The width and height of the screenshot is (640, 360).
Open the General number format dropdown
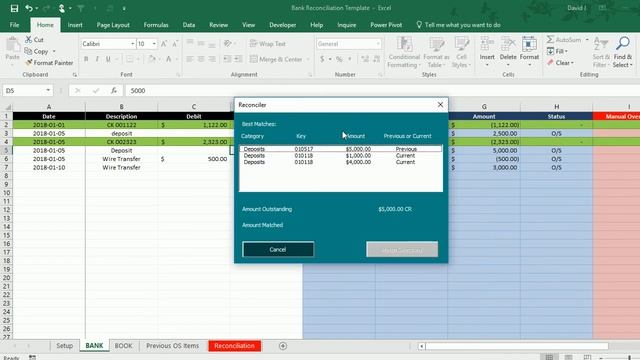click(x=378, y=44)
